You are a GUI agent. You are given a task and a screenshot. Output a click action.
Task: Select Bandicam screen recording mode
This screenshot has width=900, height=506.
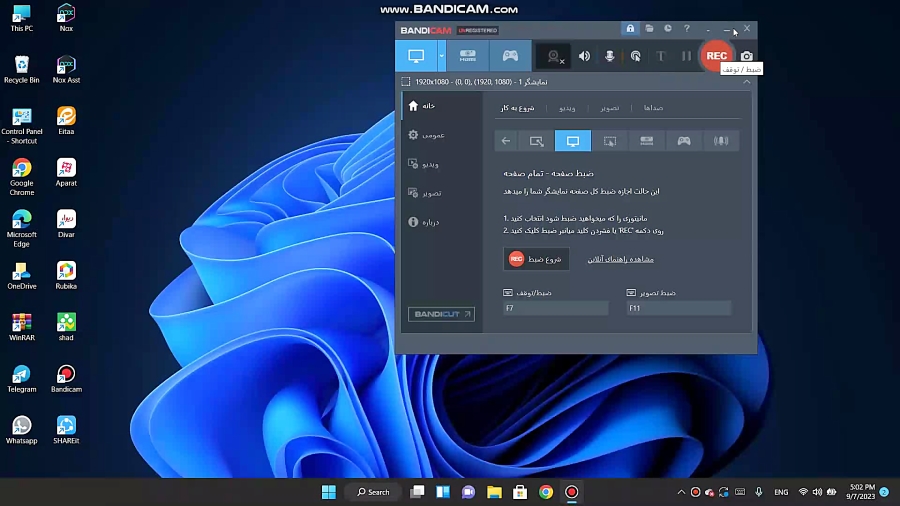416,56
